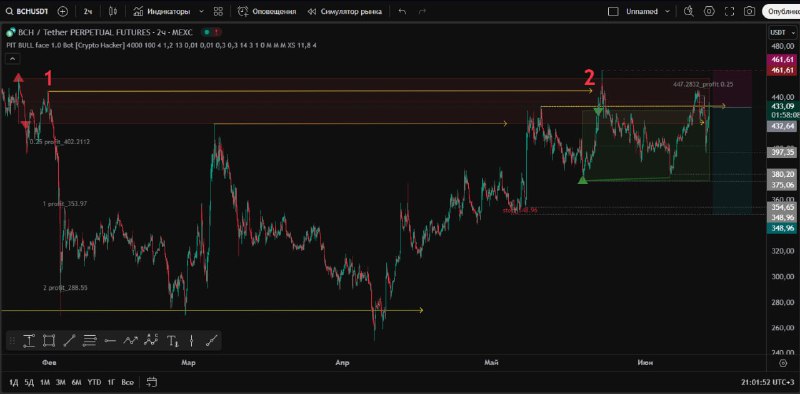Open chart settings hexagon icon
Image resolution: width=800 pixels, height=394 pixels.
tap(709, 11)
